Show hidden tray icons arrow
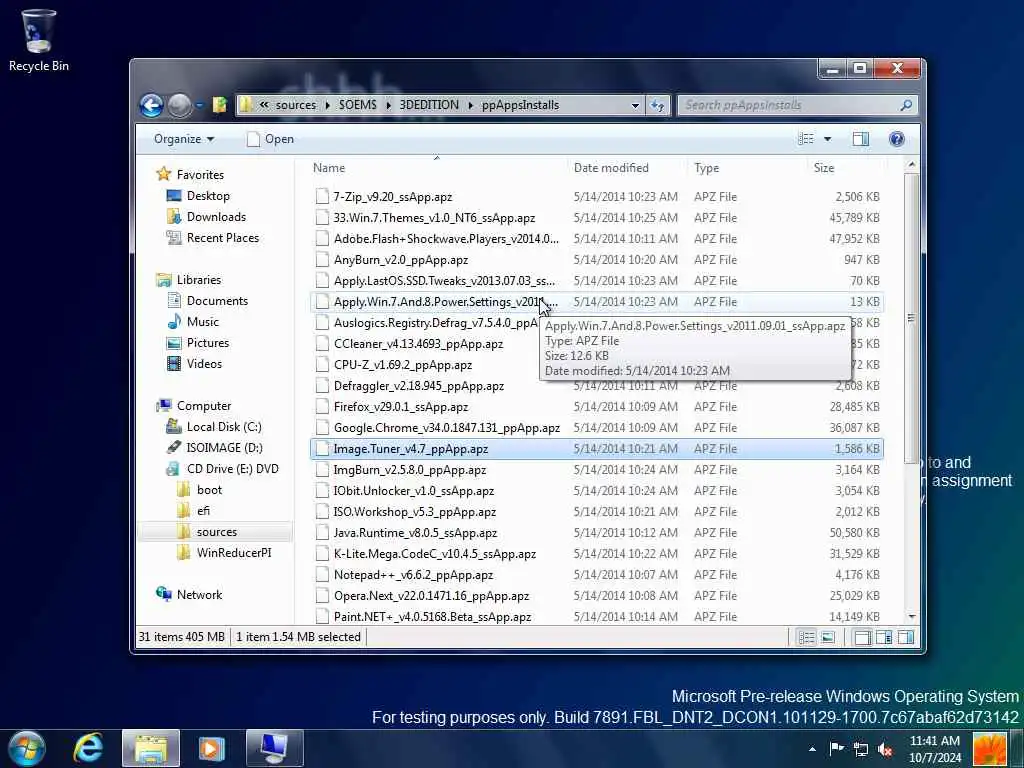The height and width of the screenshot is (768, 1024). [x=812, y=749]
